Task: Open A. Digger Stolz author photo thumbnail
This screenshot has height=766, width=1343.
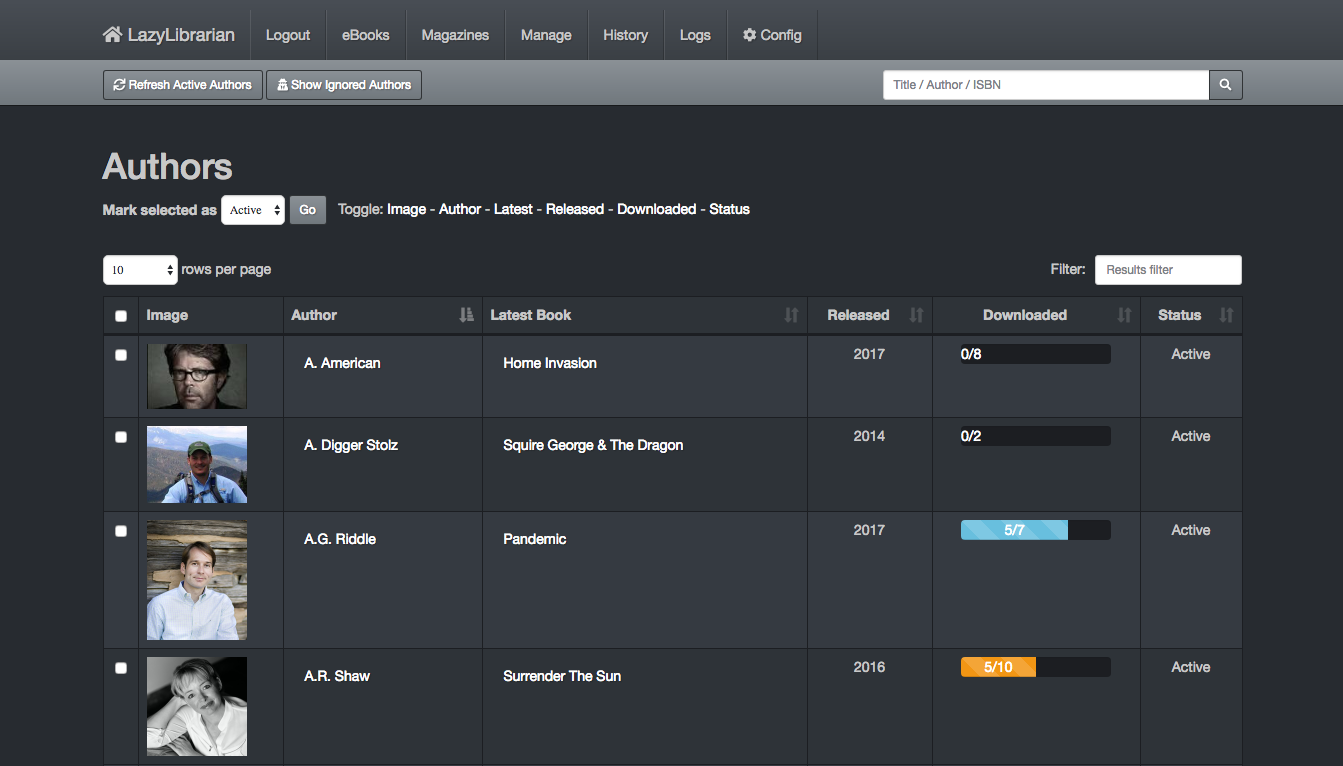Action: coord(197,464)
